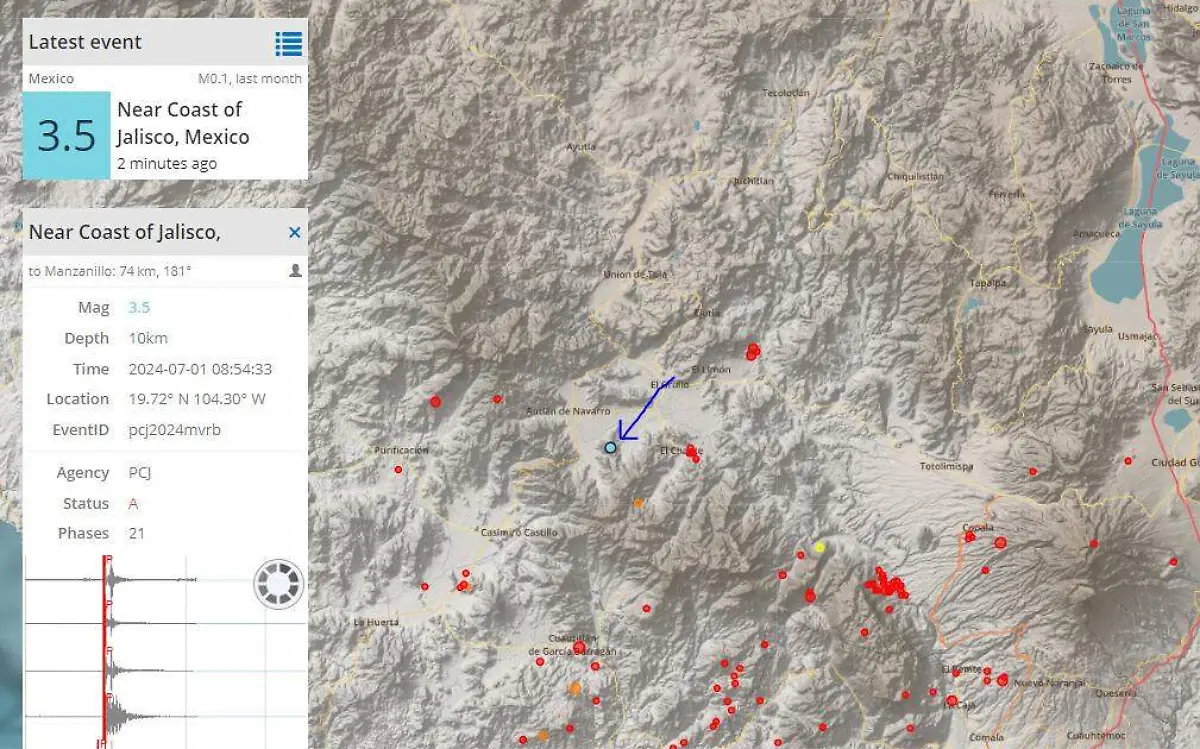Click the user icon beside Manzanillo distance
Screen dimensions: 1200x749
click(295, 271)
